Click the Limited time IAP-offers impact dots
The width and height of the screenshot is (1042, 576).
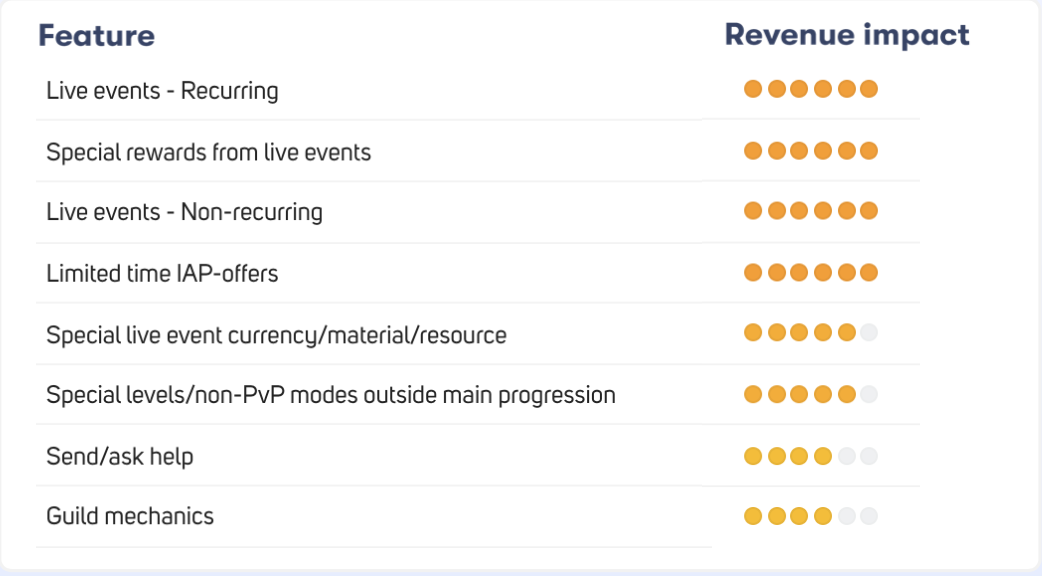(x=810, y=272)
